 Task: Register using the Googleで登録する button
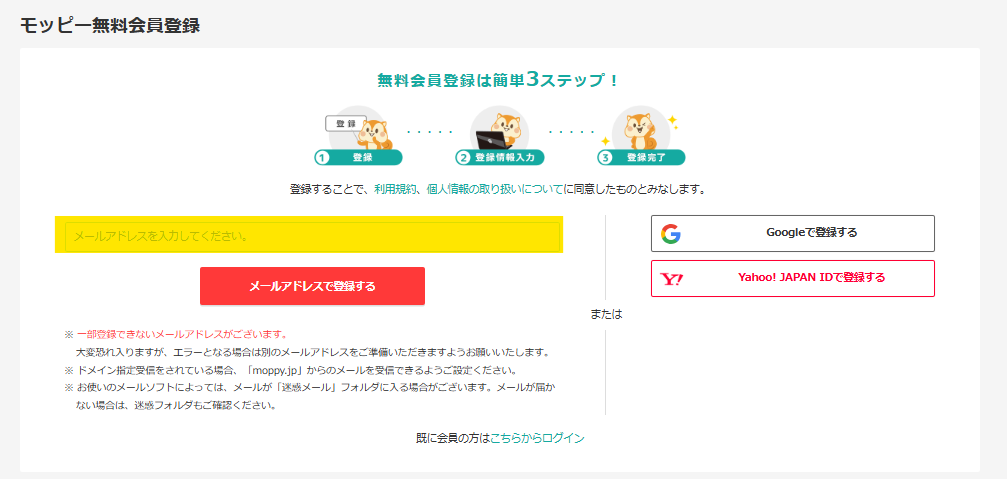(792, 233)
